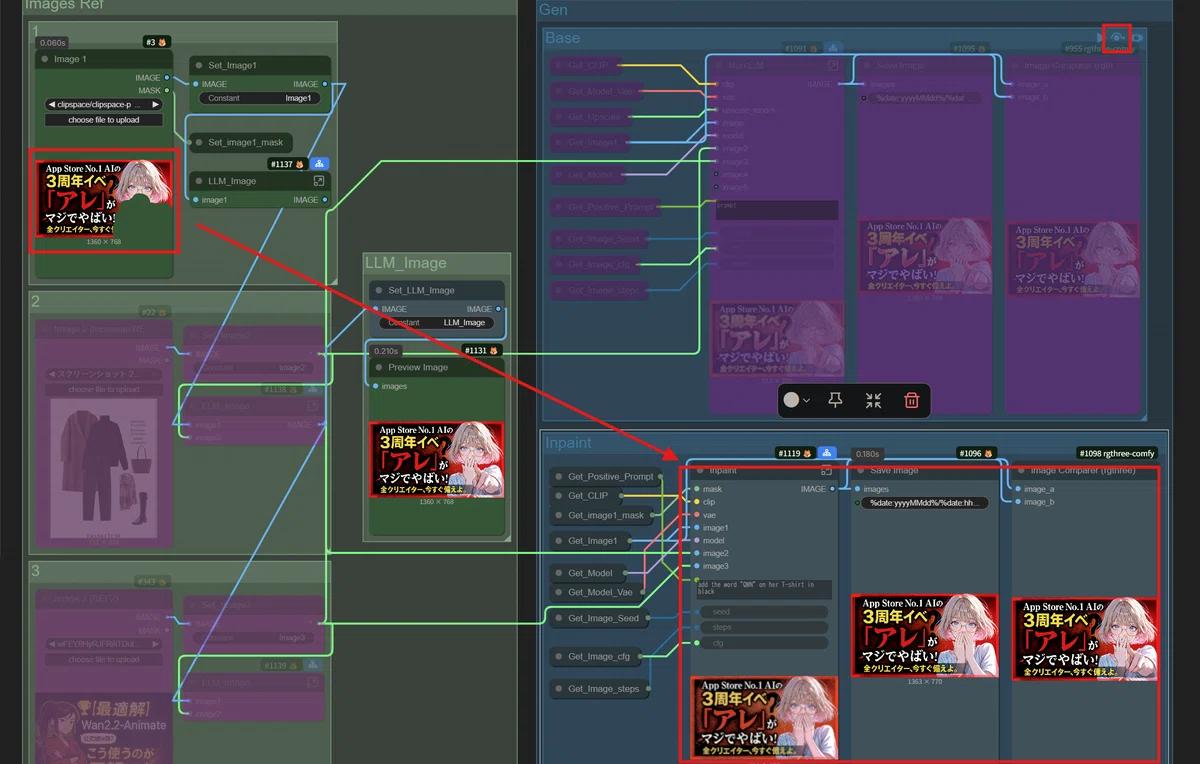Select the Gen group title
This screenshot has height=764, width=1200.
(553, 10)
